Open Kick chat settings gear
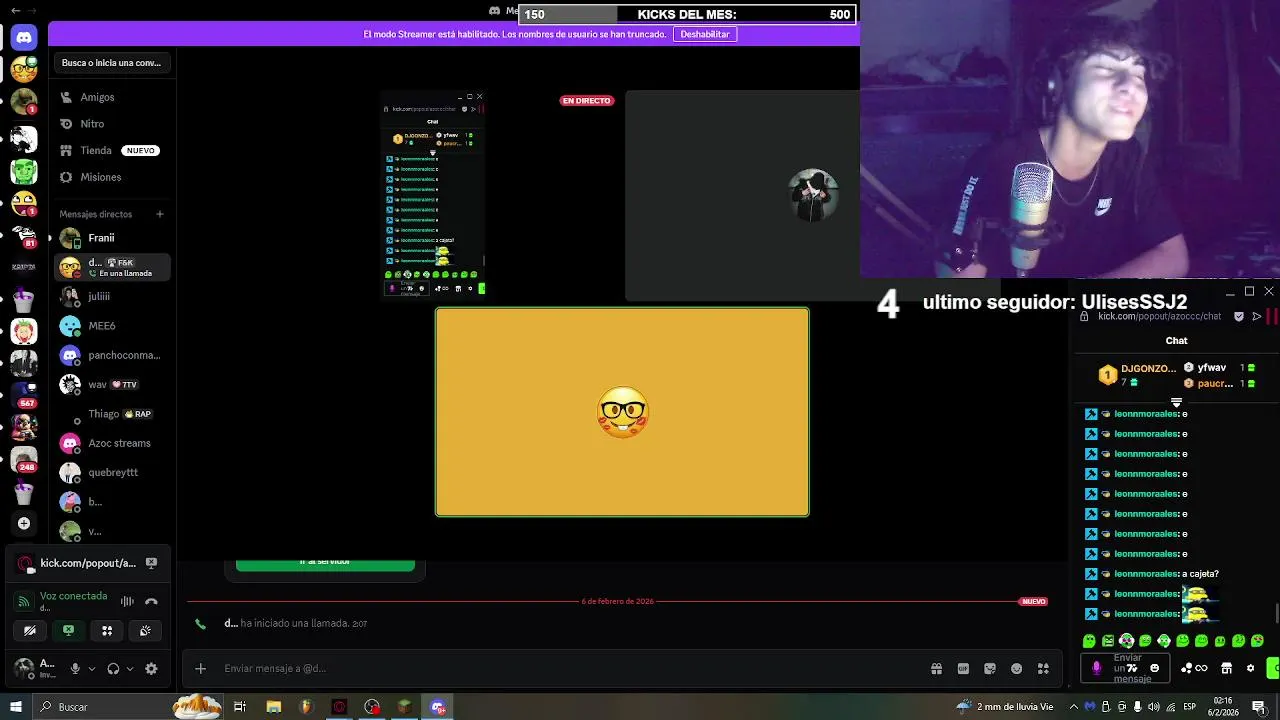This screenshot has width=1280, height=720. (x=1250, y=668)
